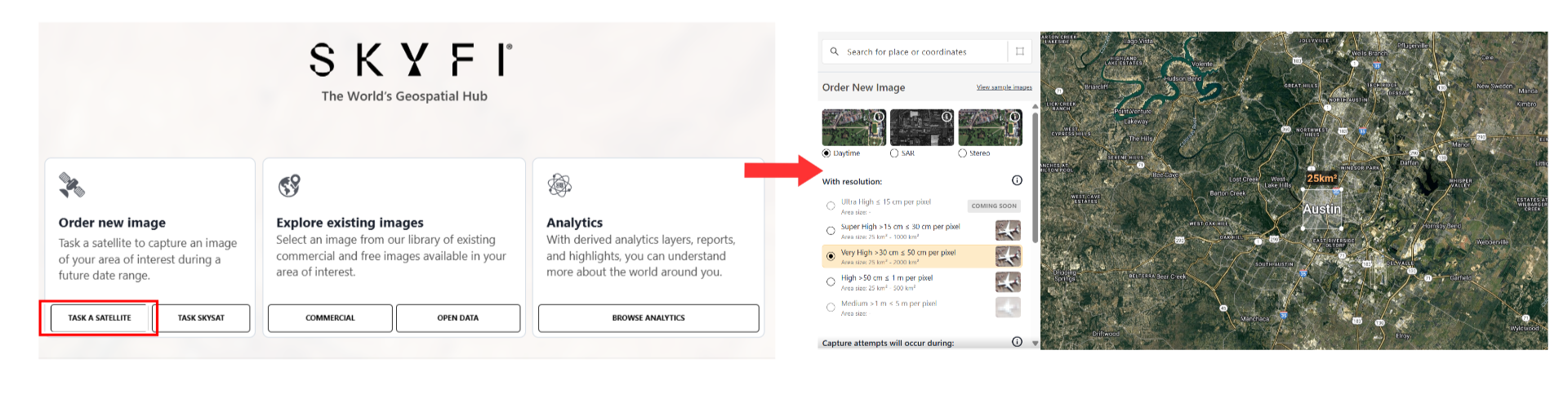Open the Commercial existing images option

pos(330,318)
